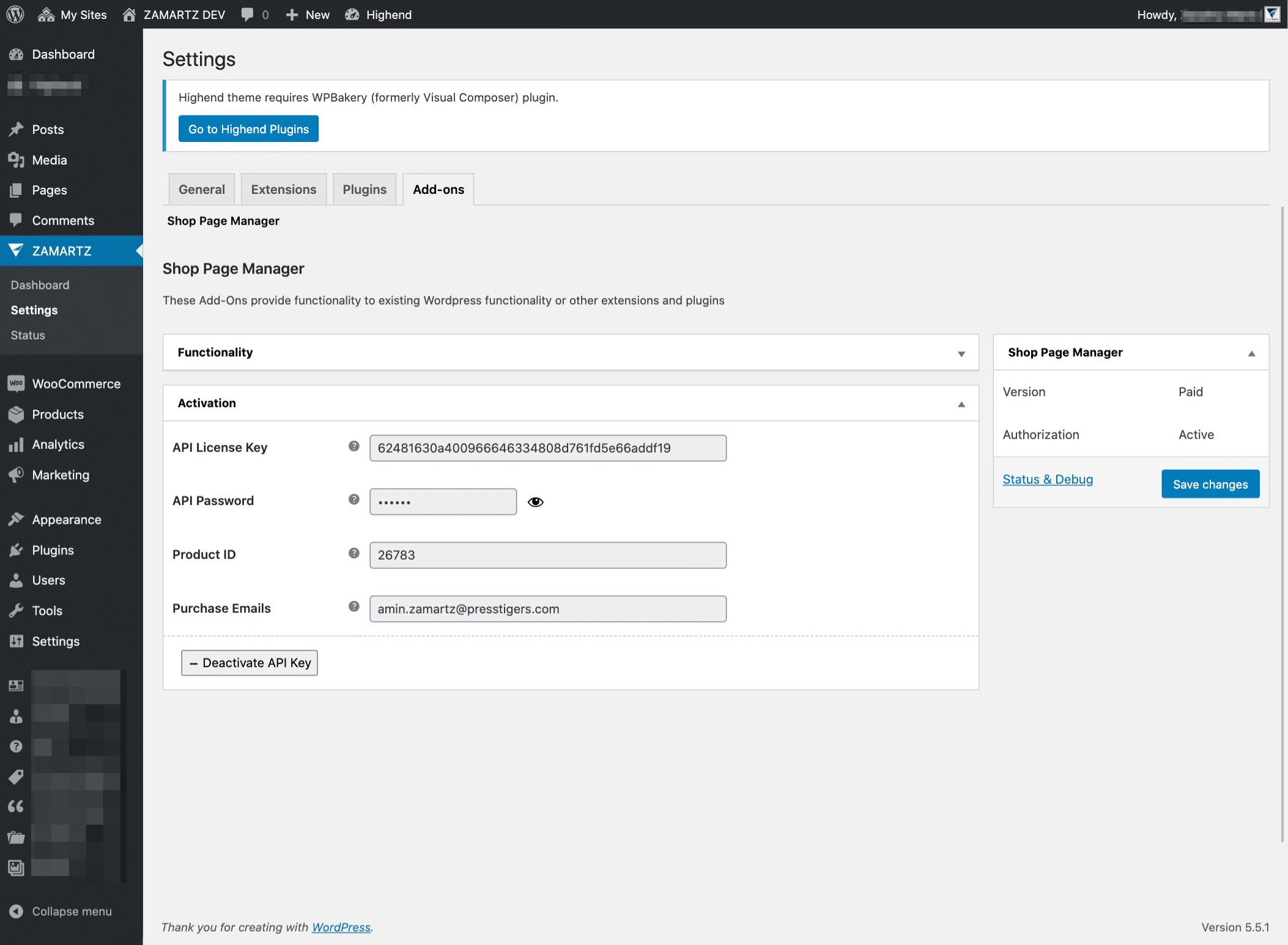Open the Marketing megaphone icon
Viewport: 1288px width, 945px height.
click(x=17, y=475)
